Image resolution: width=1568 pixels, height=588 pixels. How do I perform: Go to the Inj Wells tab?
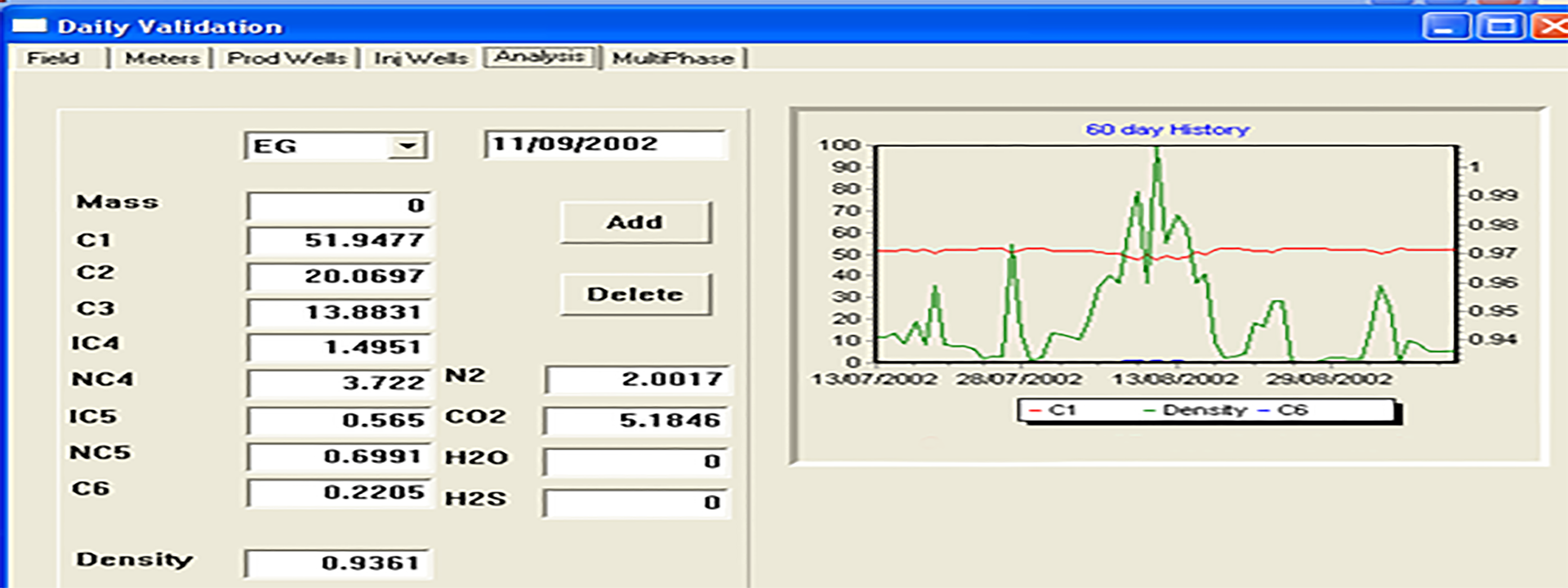pos(421,59)
